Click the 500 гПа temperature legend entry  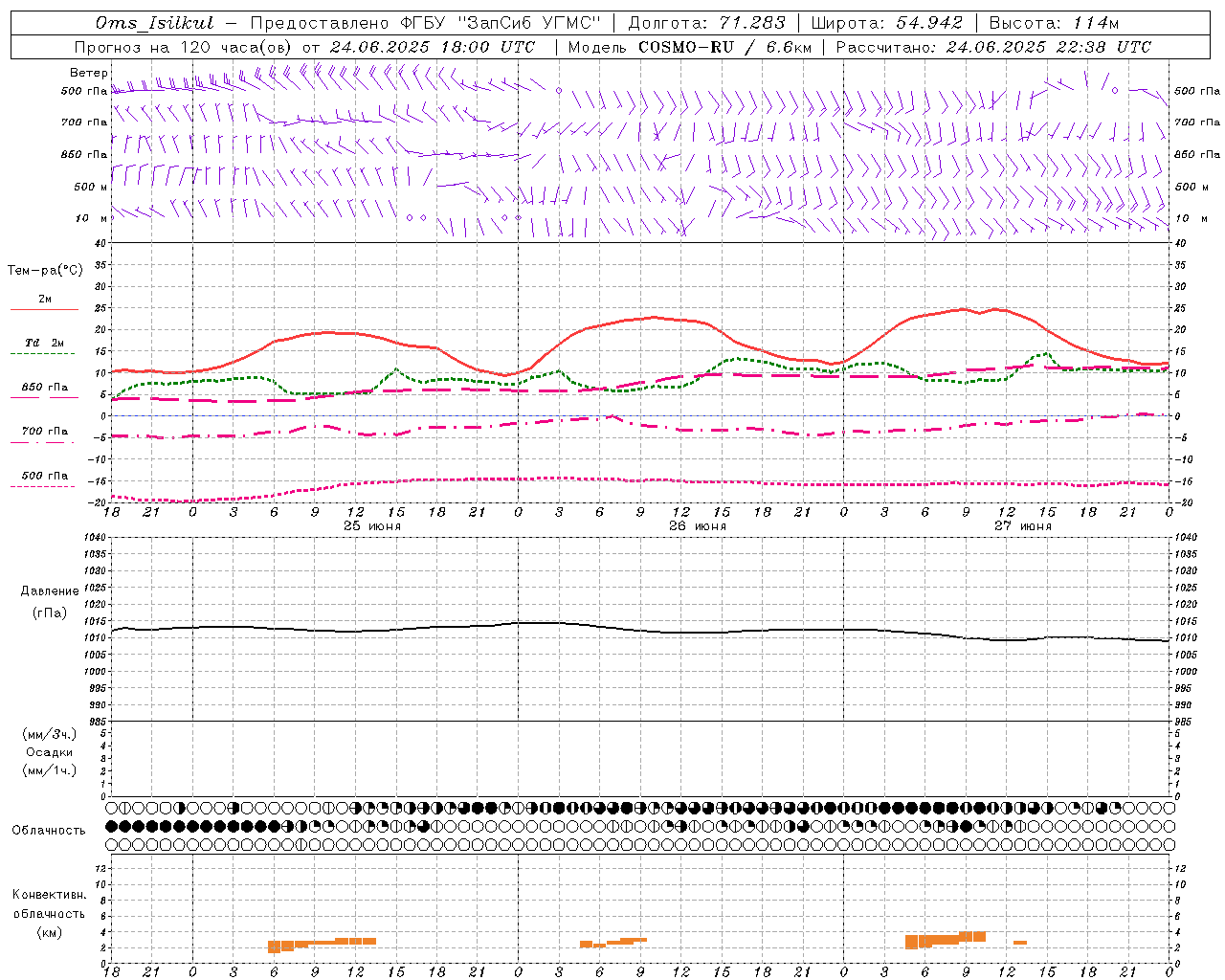[45, 475]
